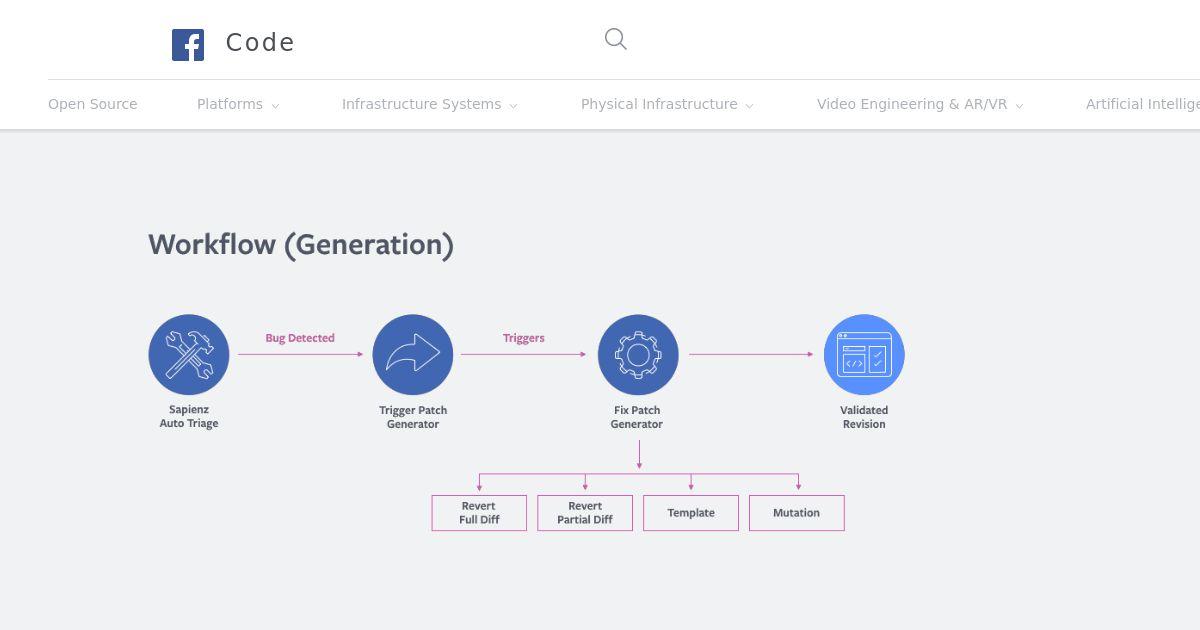Click the Trigger Patch Generator arrow icon
Screen dimensions: 1200x630
[413, 355]
